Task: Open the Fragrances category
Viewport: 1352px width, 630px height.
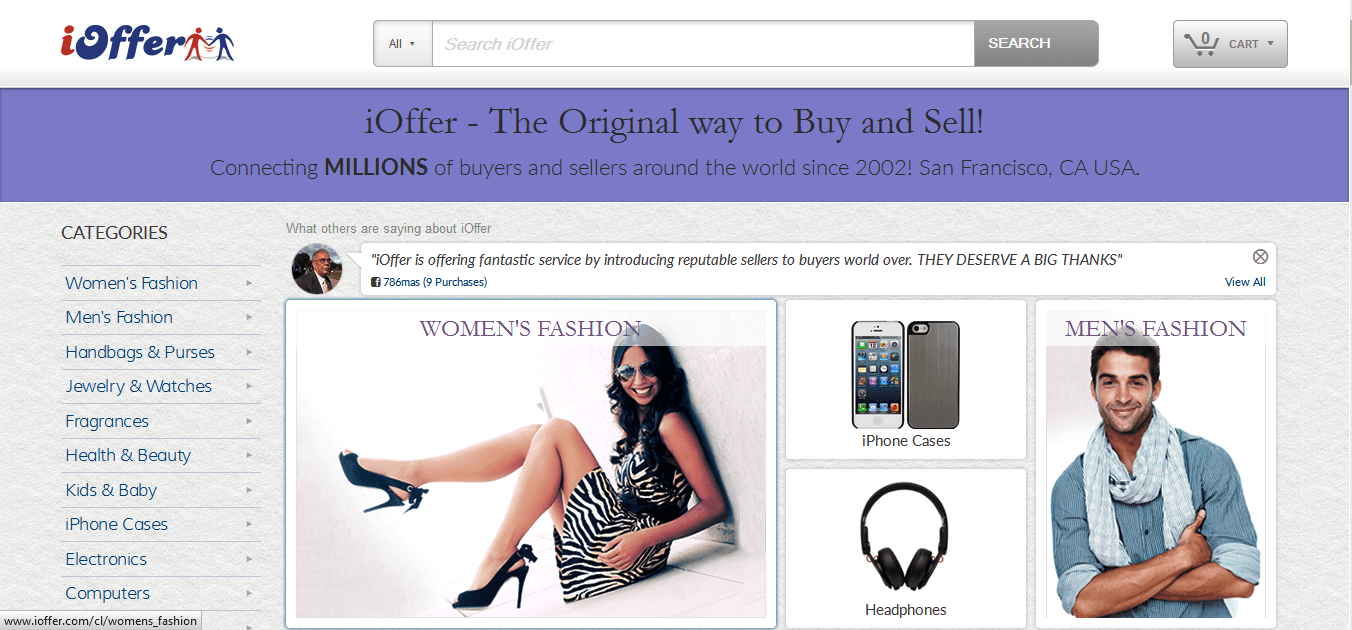Action: click(107, 421)
